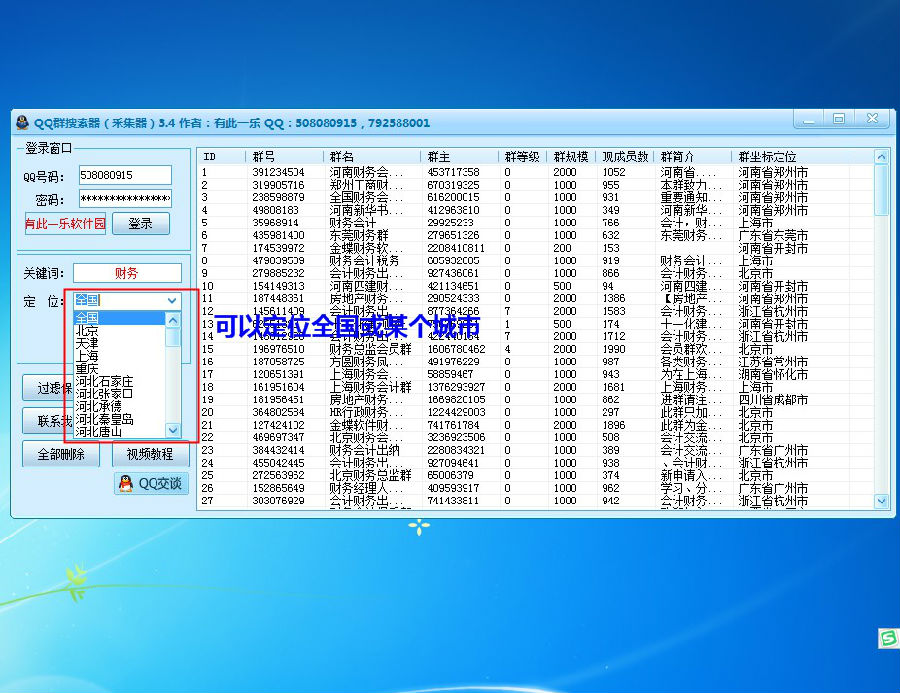Close the QQ群搜索器 window
This screenshot has height=693, width=900.
872,119
